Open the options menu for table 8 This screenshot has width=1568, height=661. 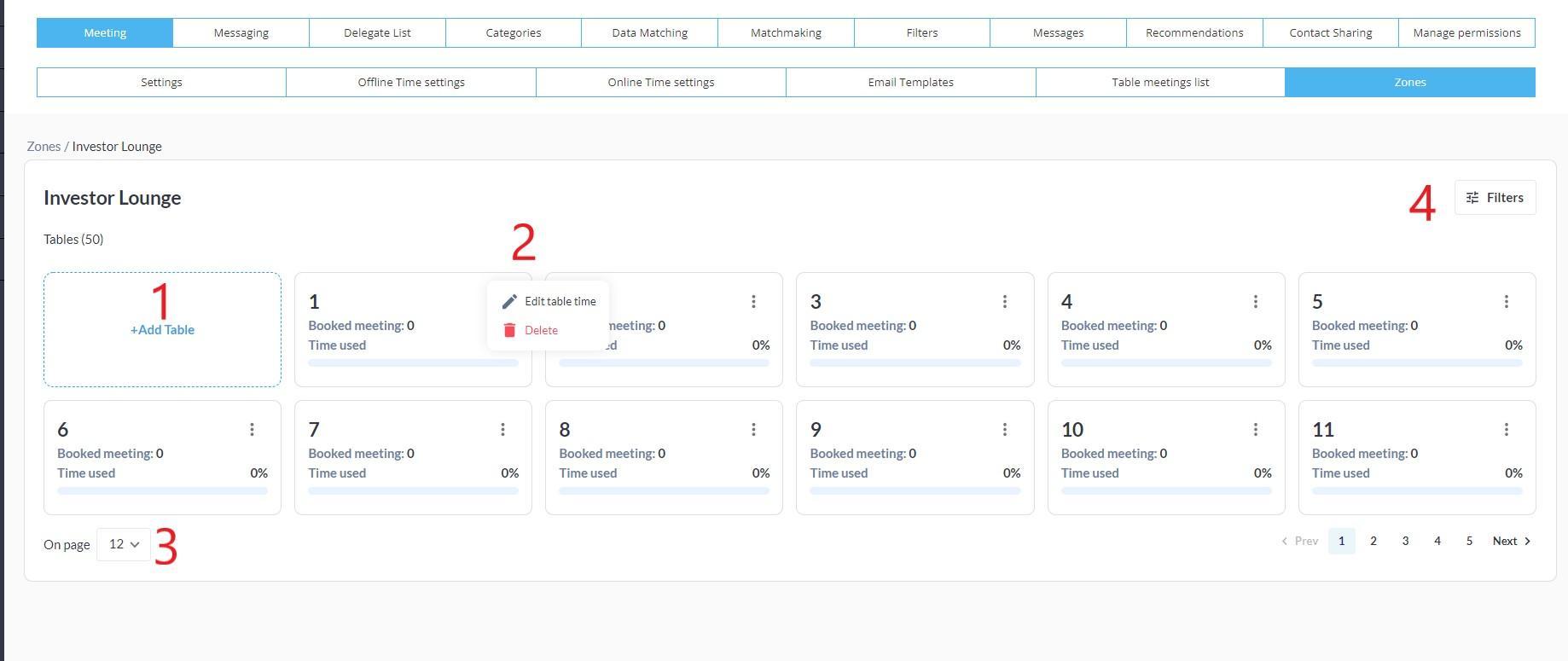[753, 429]
